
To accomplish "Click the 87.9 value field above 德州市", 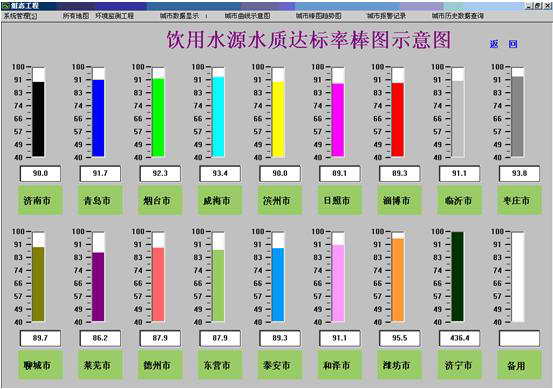I will point(160,338).
